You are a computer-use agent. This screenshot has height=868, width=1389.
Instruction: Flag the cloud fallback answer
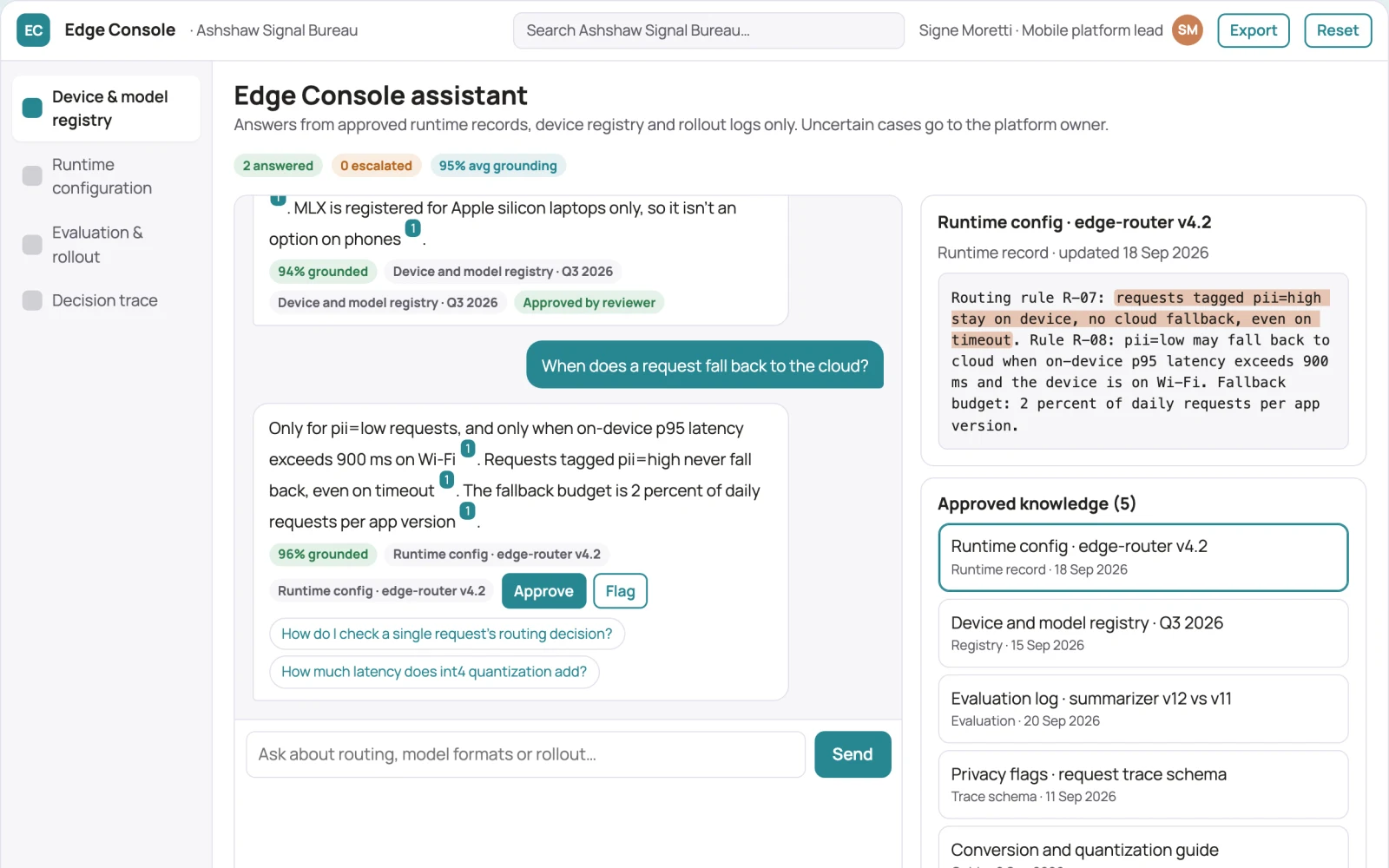tap(620, 591)
